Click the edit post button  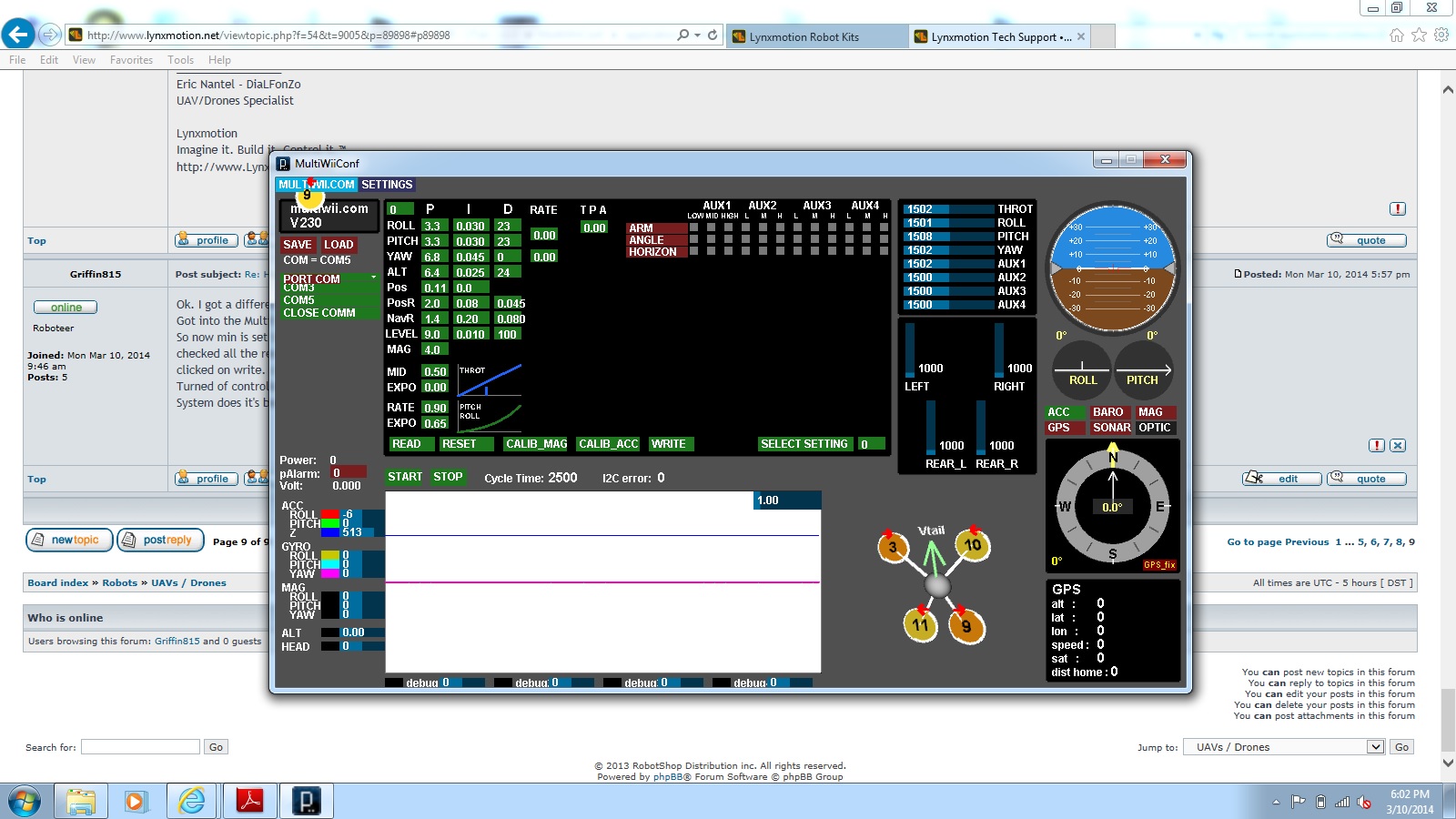[x=1281, y=479]
